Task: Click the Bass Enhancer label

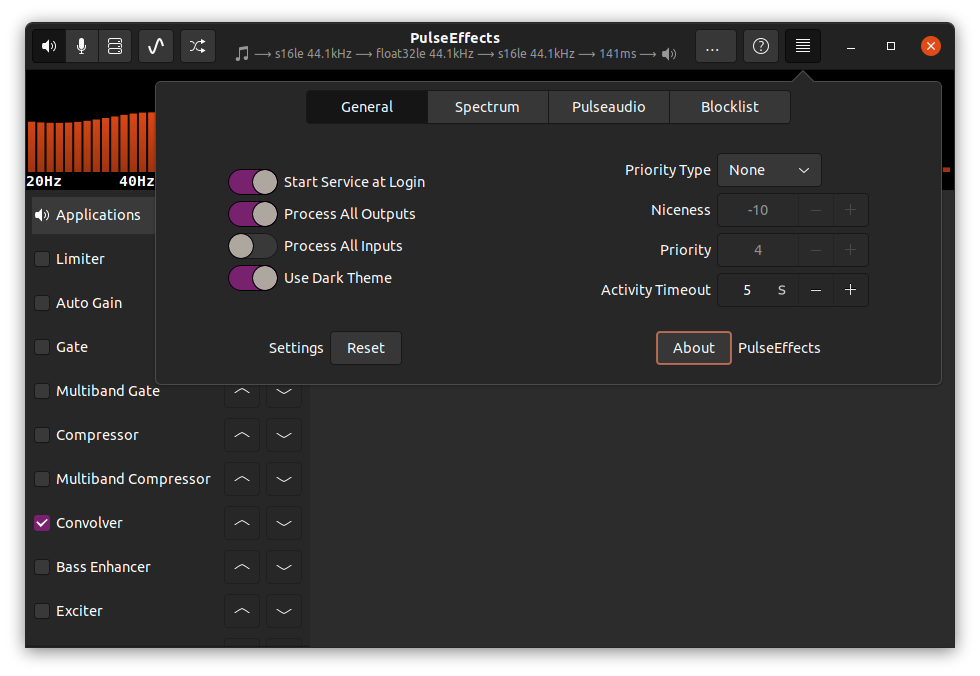Action: click(103, 567)
